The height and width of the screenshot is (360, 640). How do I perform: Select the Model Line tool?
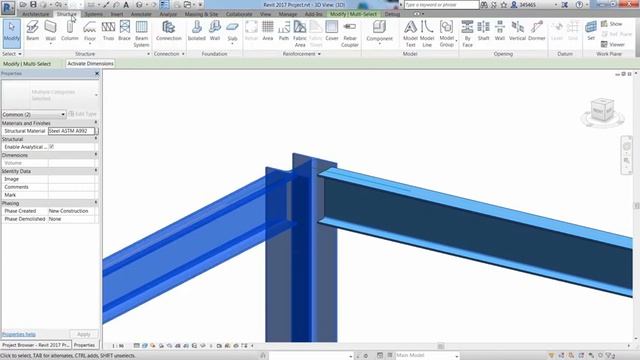[x=427, y=34]
